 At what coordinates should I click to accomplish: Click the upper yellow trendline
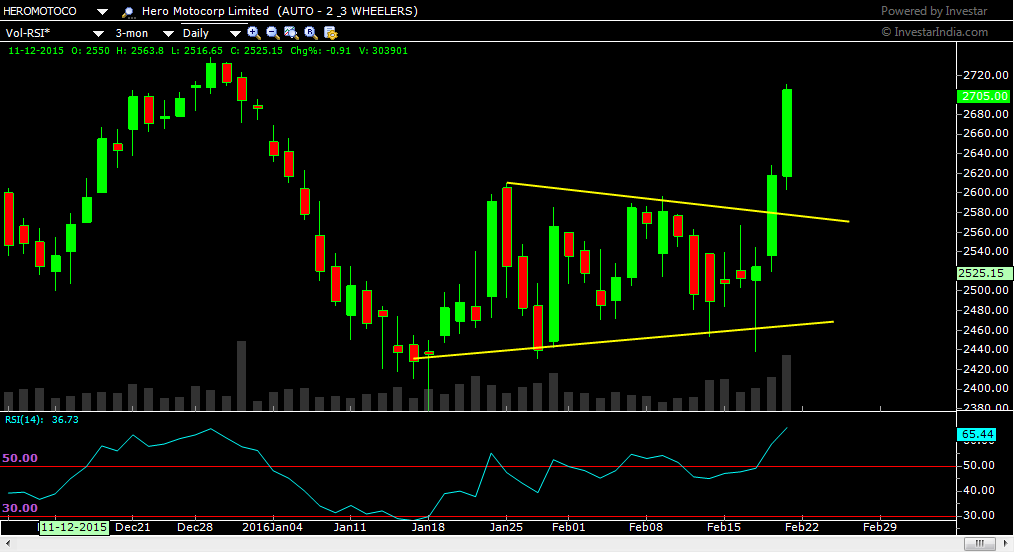677,202
